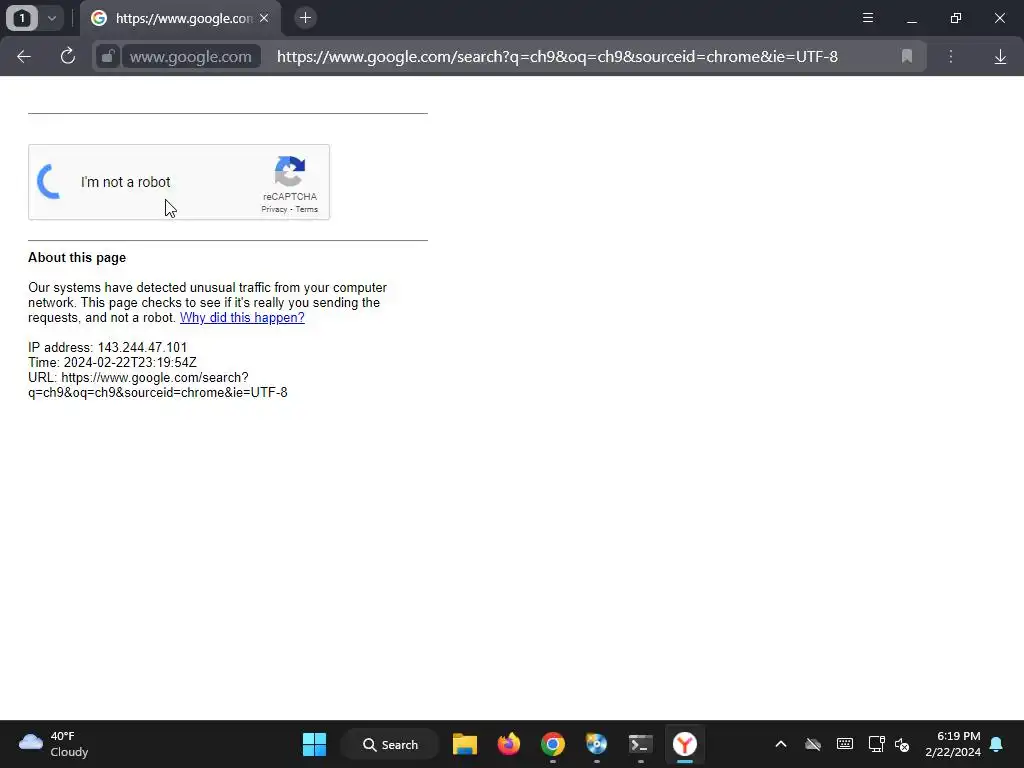Click the Yandex Browser taskbar icon
The height and width of the screenshot is (768, 1024).
(684, 744)
